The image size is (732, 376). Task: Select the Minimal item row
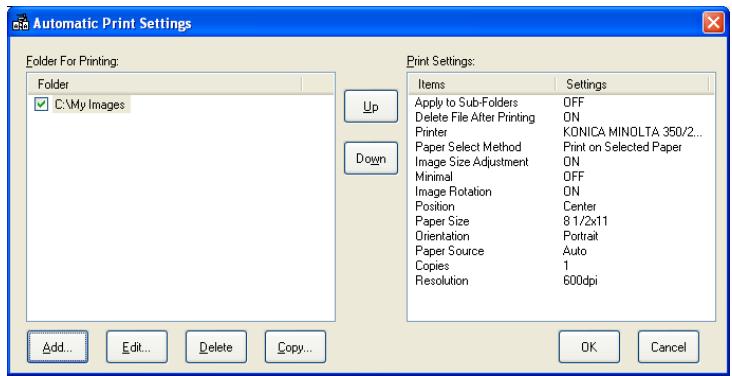561,177
